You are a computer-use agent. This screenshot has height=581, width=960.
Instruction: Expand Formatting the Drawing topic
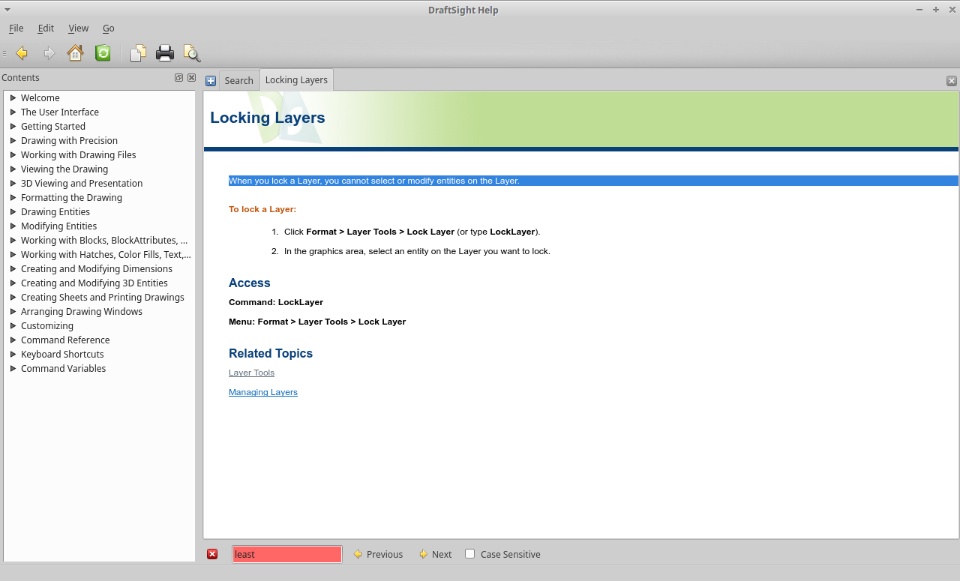point(13,197)
